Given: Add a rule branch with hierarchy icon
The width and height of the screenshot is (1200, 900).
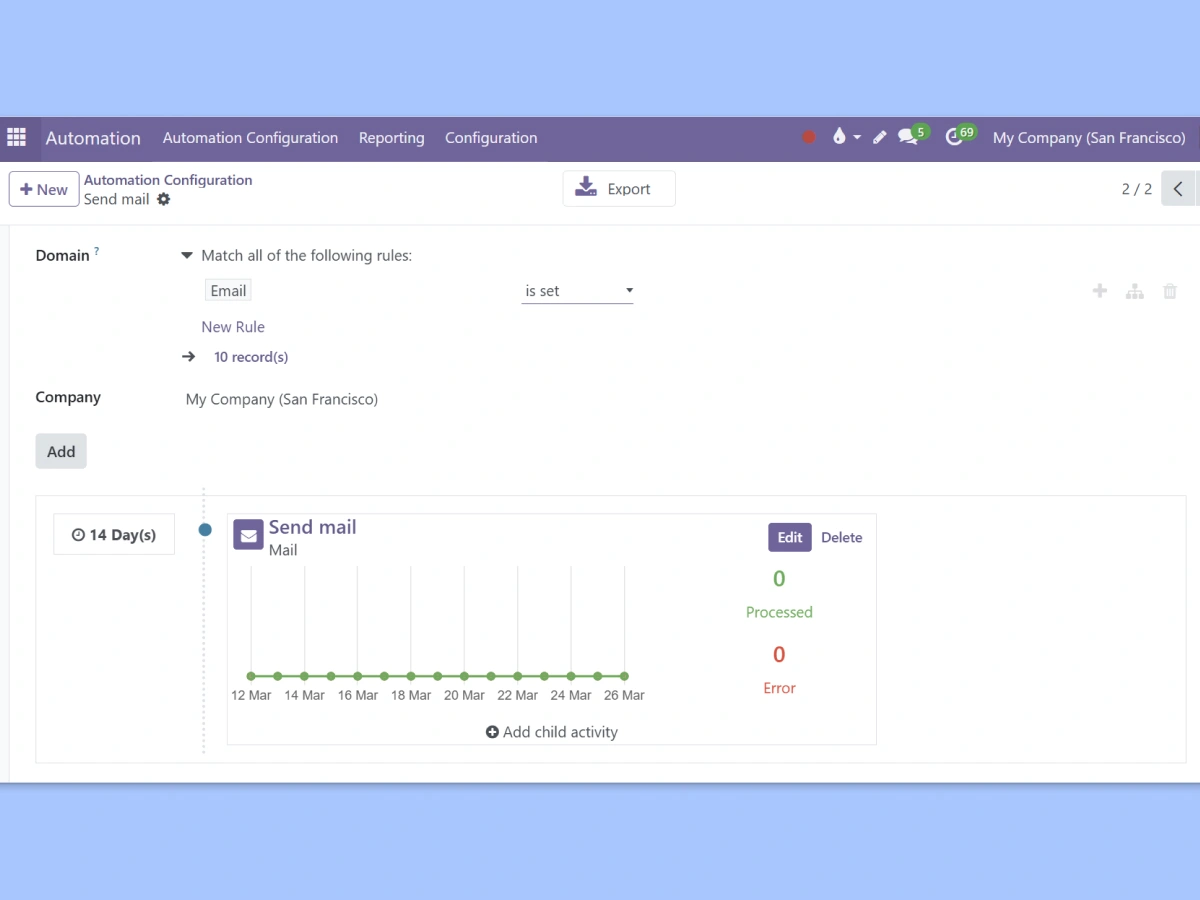Looking at the screenshot, I should pos(1134,291).
